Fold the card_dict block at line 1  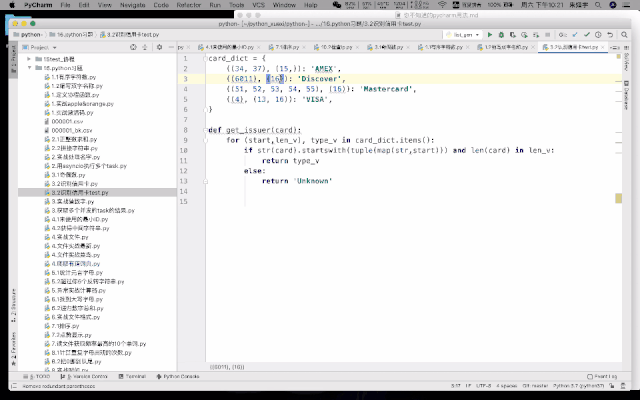205,58
